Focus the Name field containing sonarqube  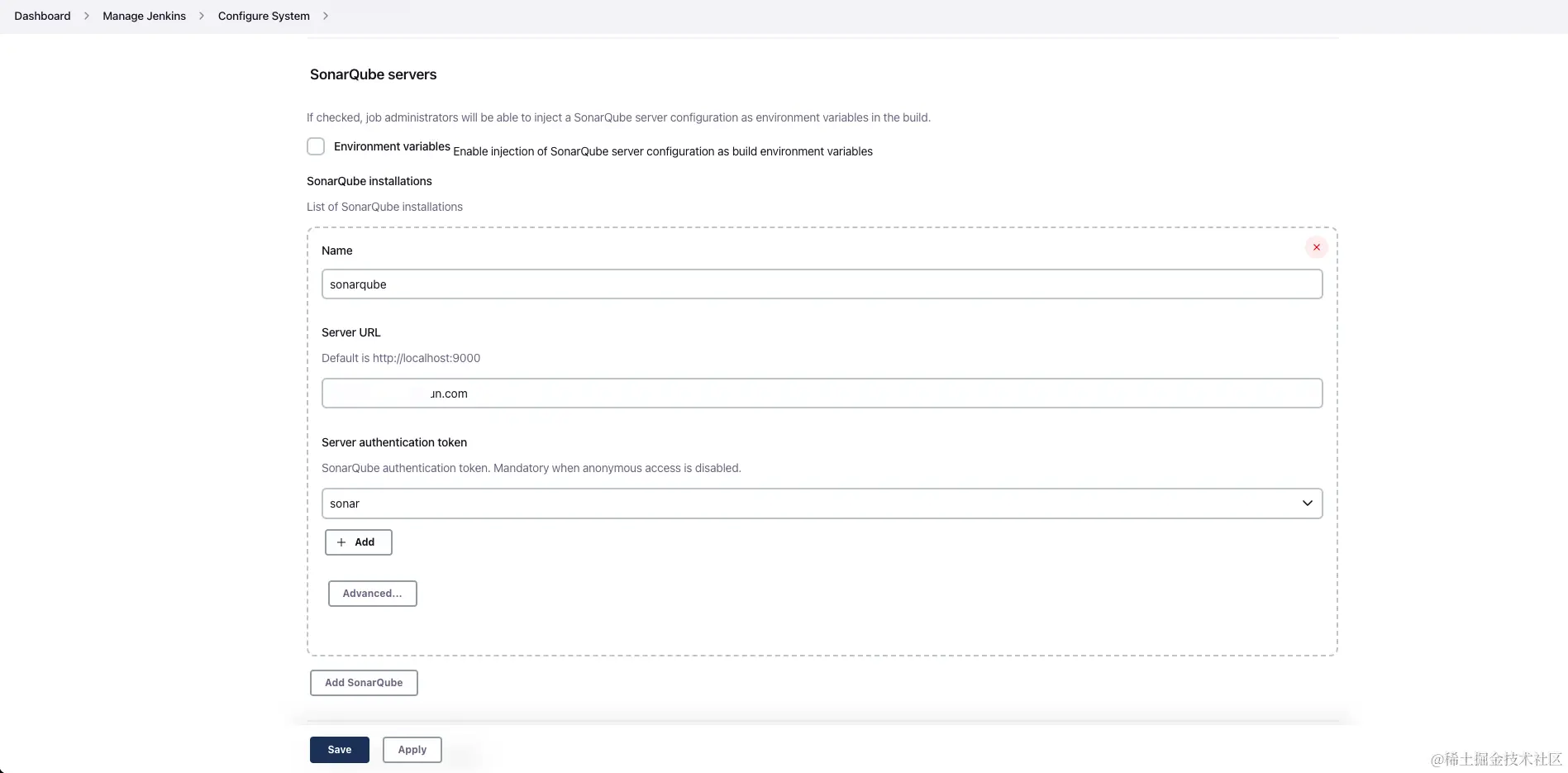[822, 284]
